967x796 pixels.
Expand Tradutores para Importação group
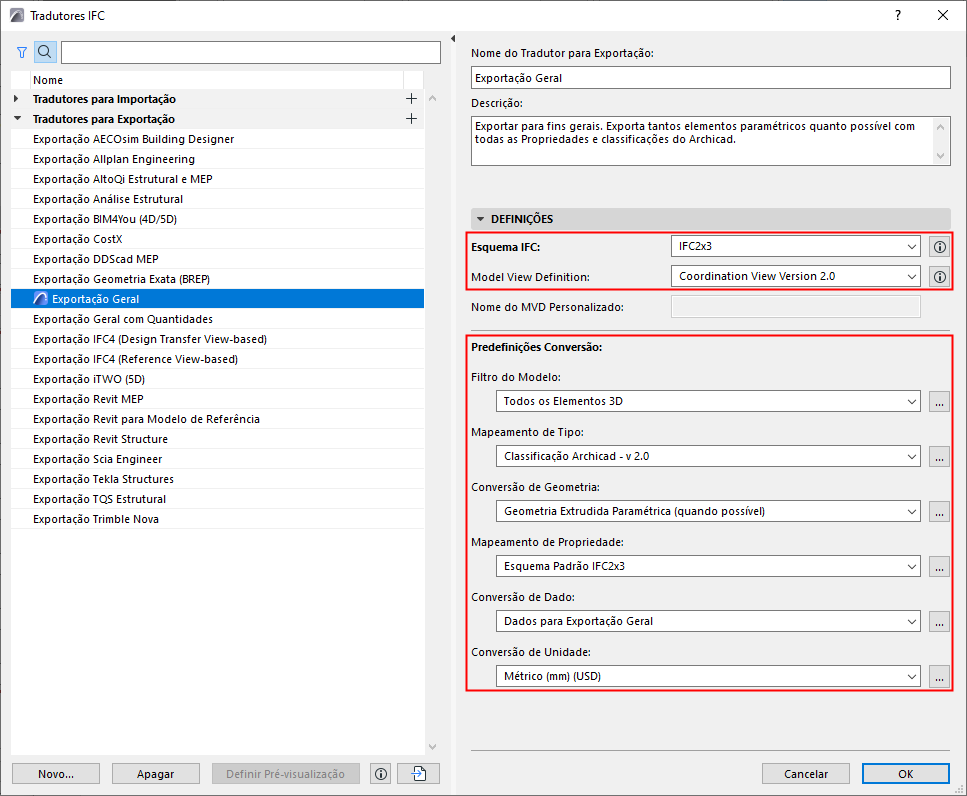tap(17, 99)
